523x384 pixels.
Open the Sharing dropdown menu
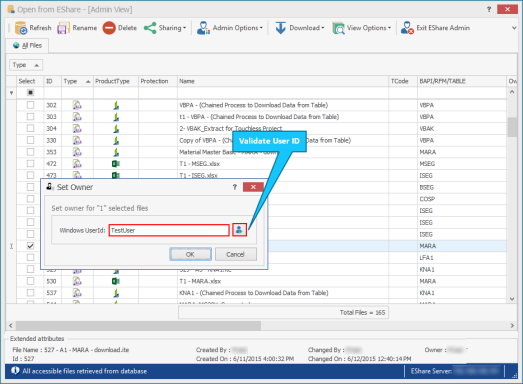tap(184, 28)
